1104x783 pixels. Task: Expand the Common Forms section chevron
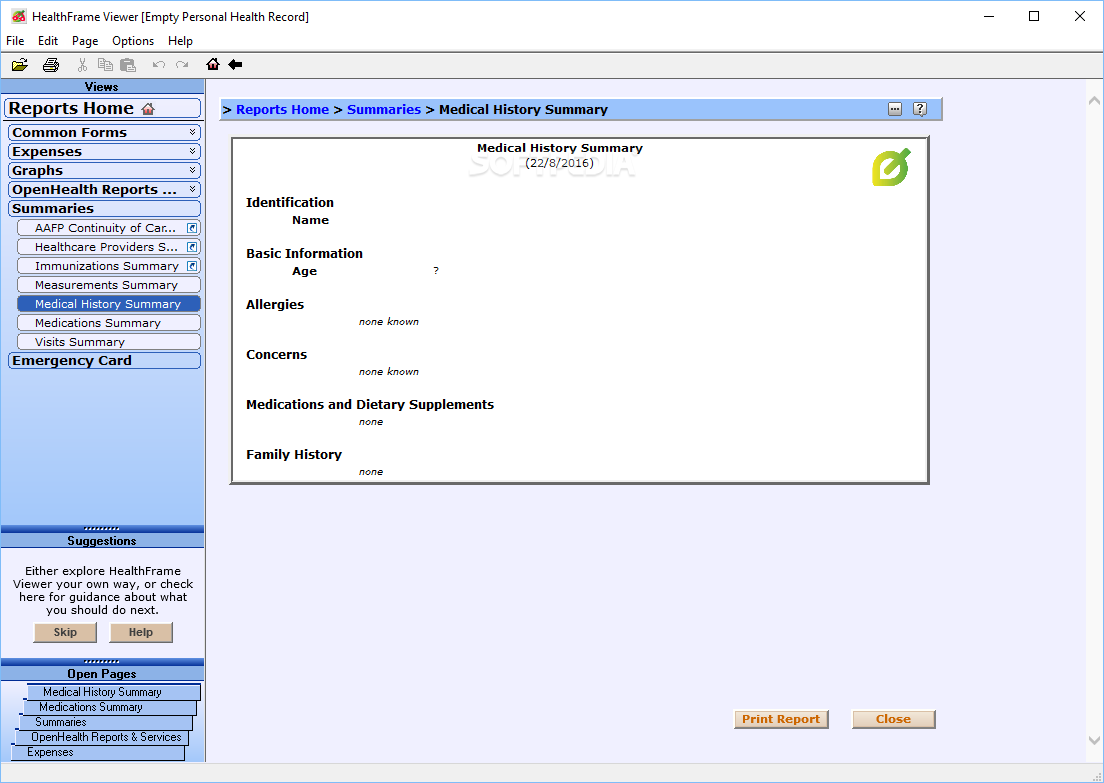point(192,132)
